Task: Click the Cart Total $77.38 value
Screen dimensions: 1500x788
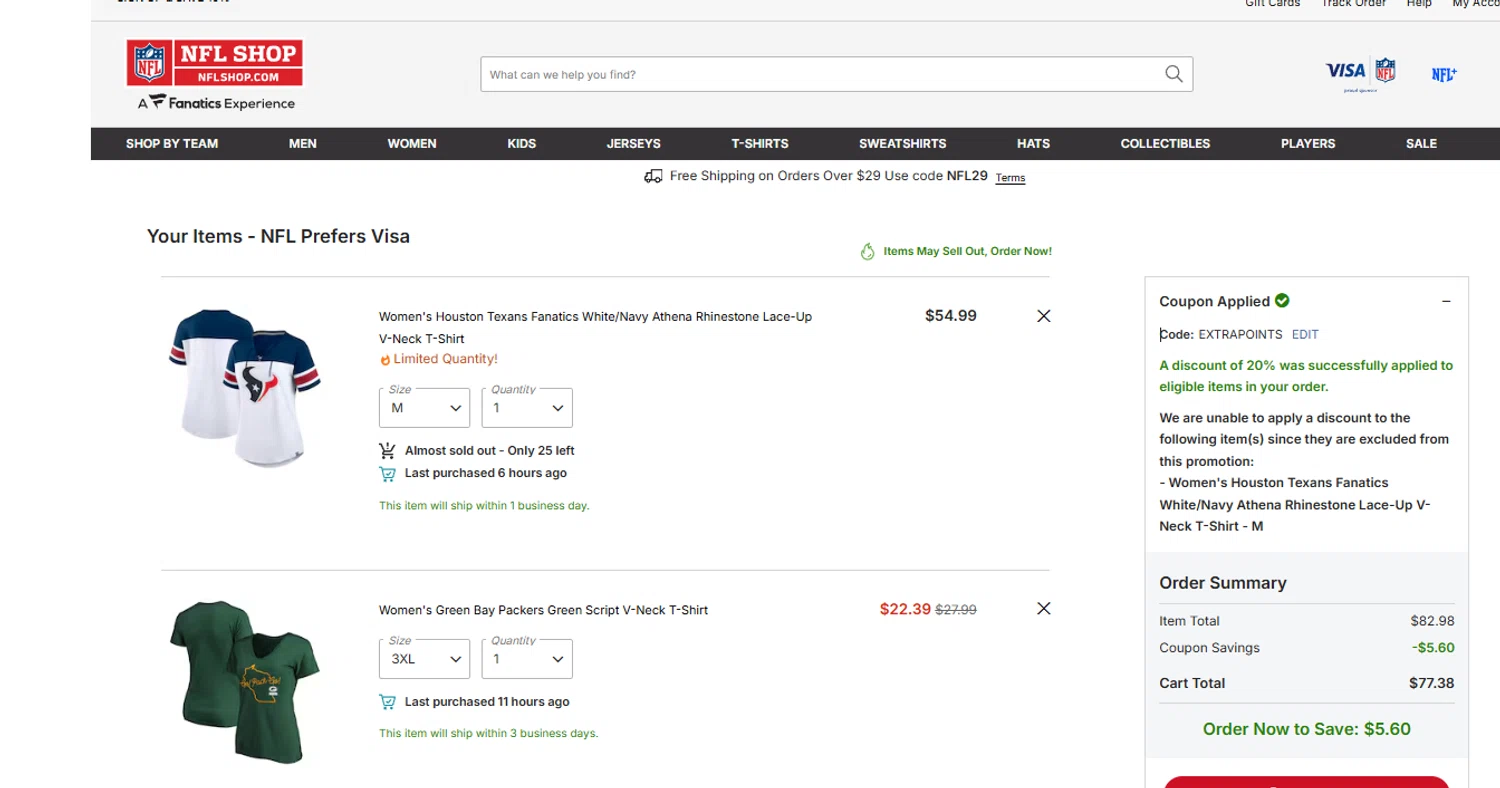Action: coord(1431,683)
